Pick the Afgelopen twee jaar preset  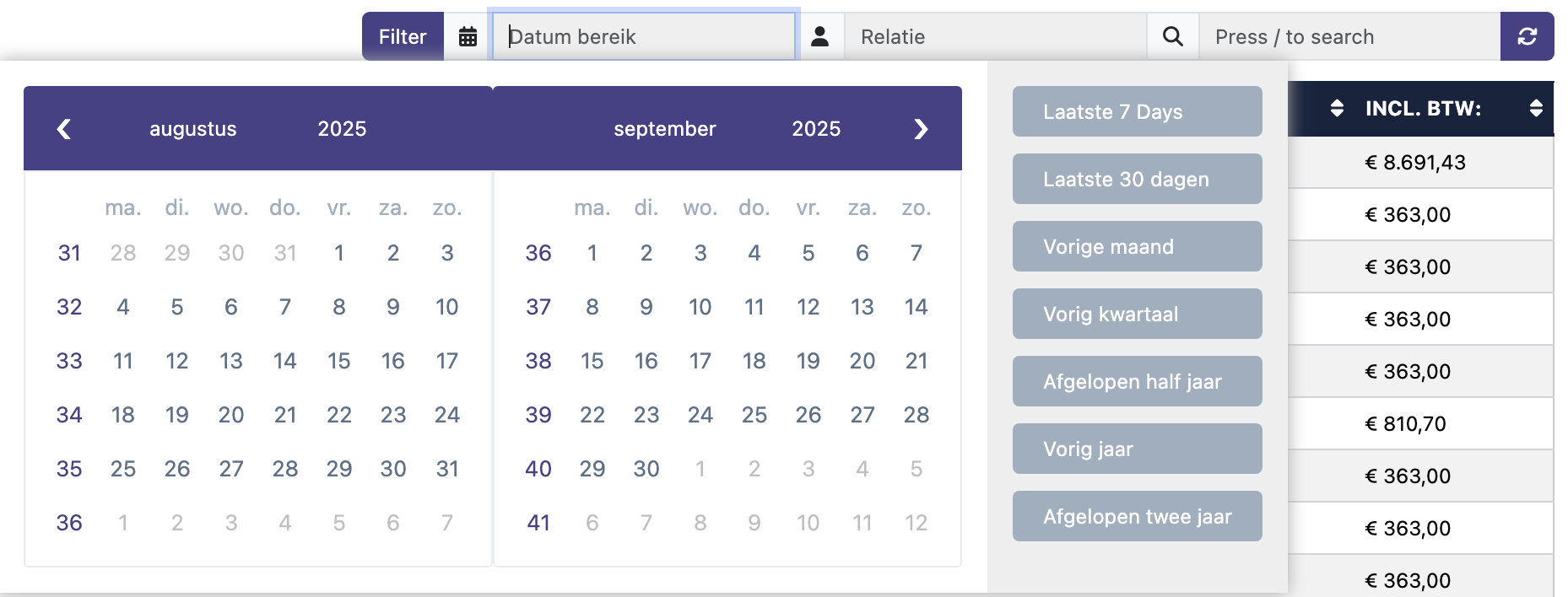[x=1137, y=516]
